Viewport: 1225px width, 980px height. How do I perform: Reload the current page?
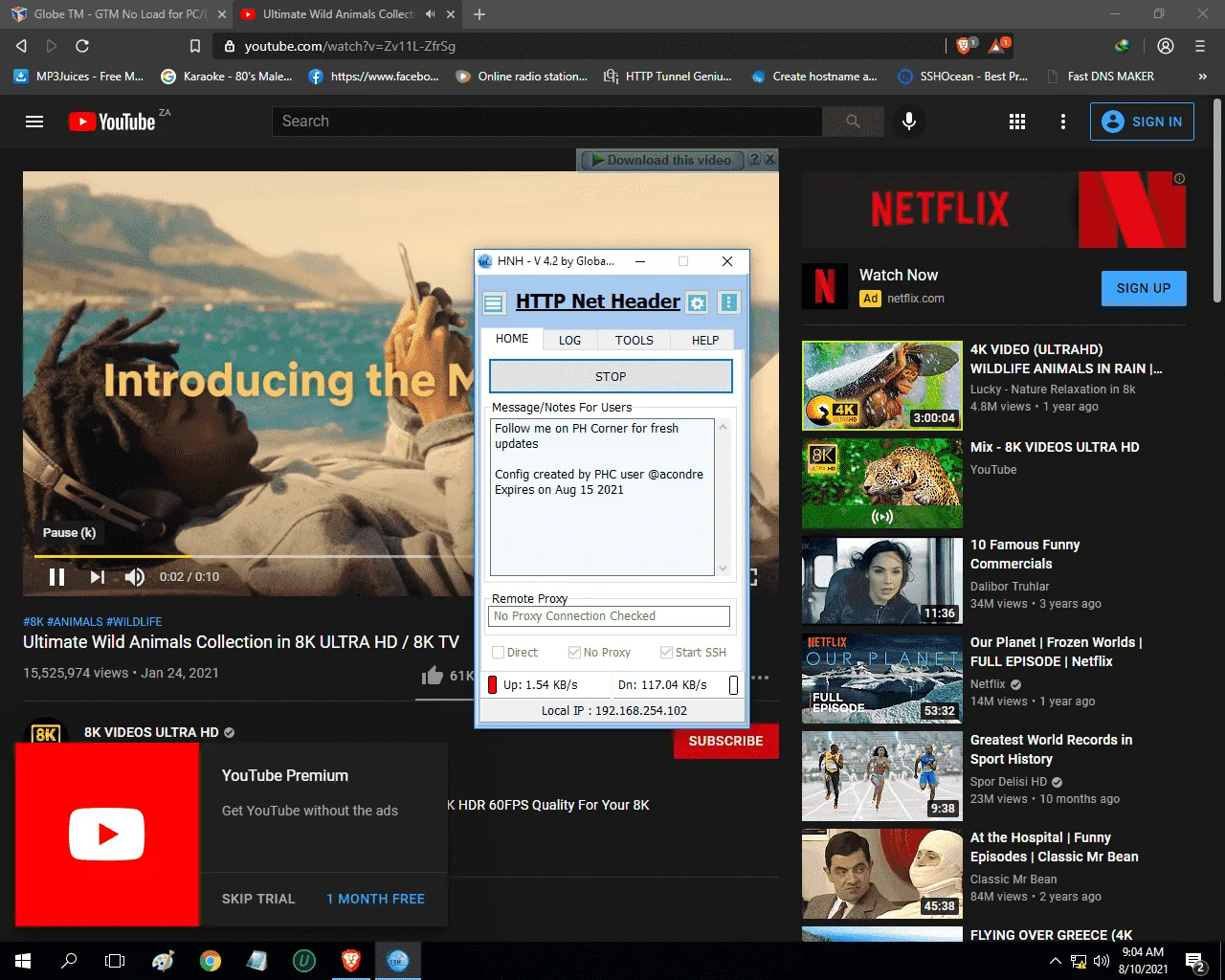point(82,46)
